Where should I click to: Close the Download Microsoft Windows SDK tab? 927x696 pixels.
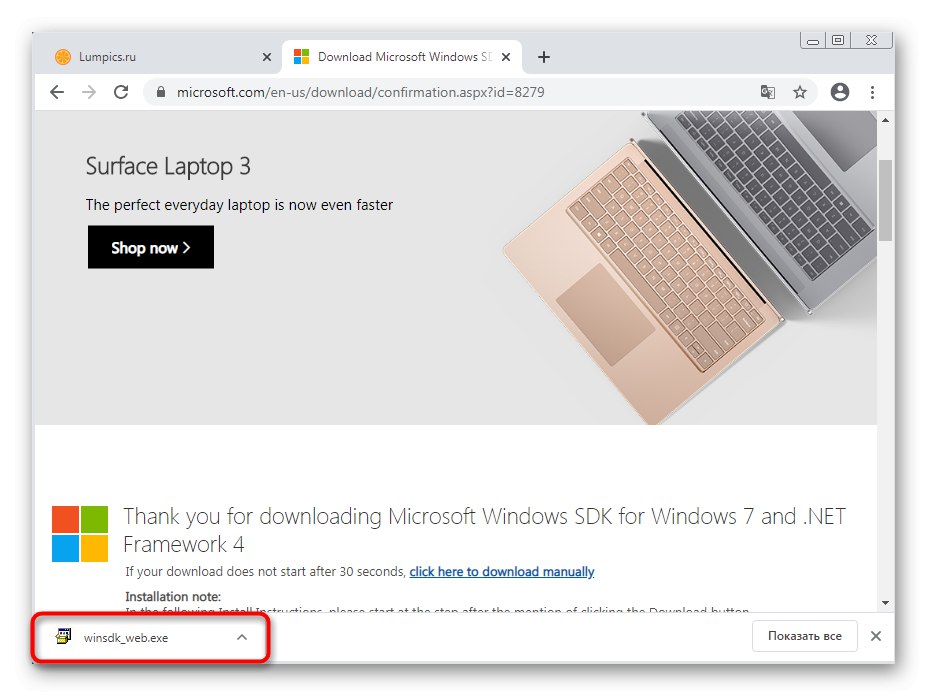point(506,57)
